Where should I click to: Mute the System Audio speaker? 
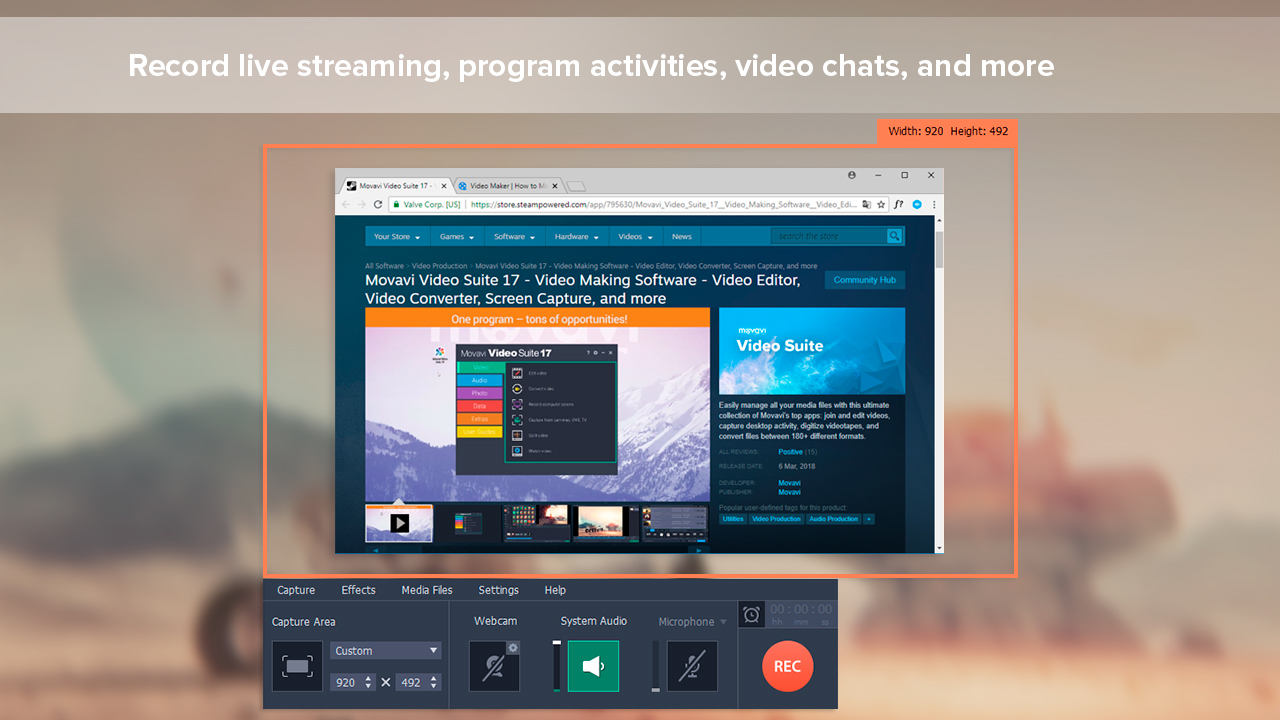coord(593,666)
